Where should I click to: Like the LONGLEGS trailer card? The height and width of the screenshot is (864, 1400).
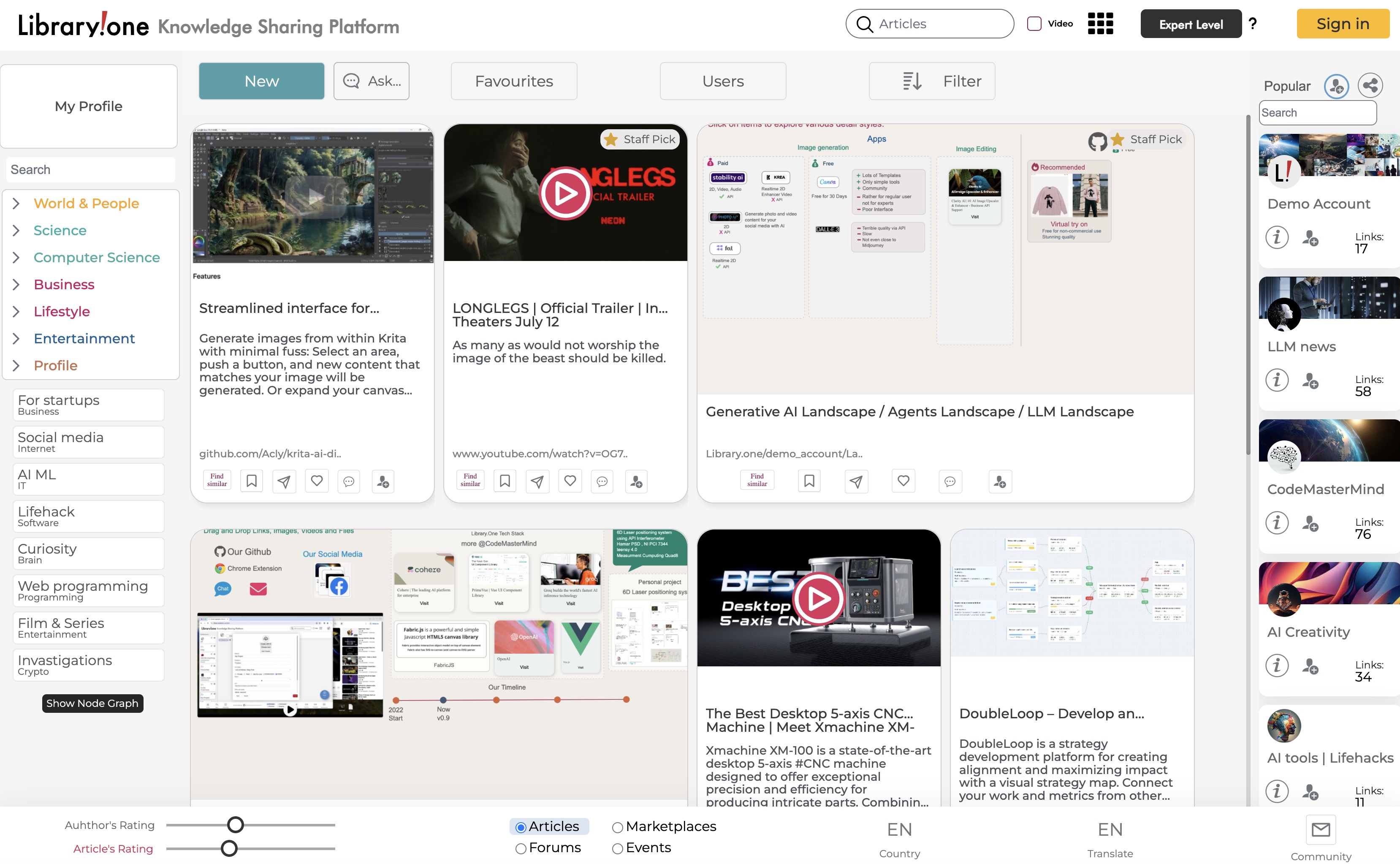(x=570, y=481)
